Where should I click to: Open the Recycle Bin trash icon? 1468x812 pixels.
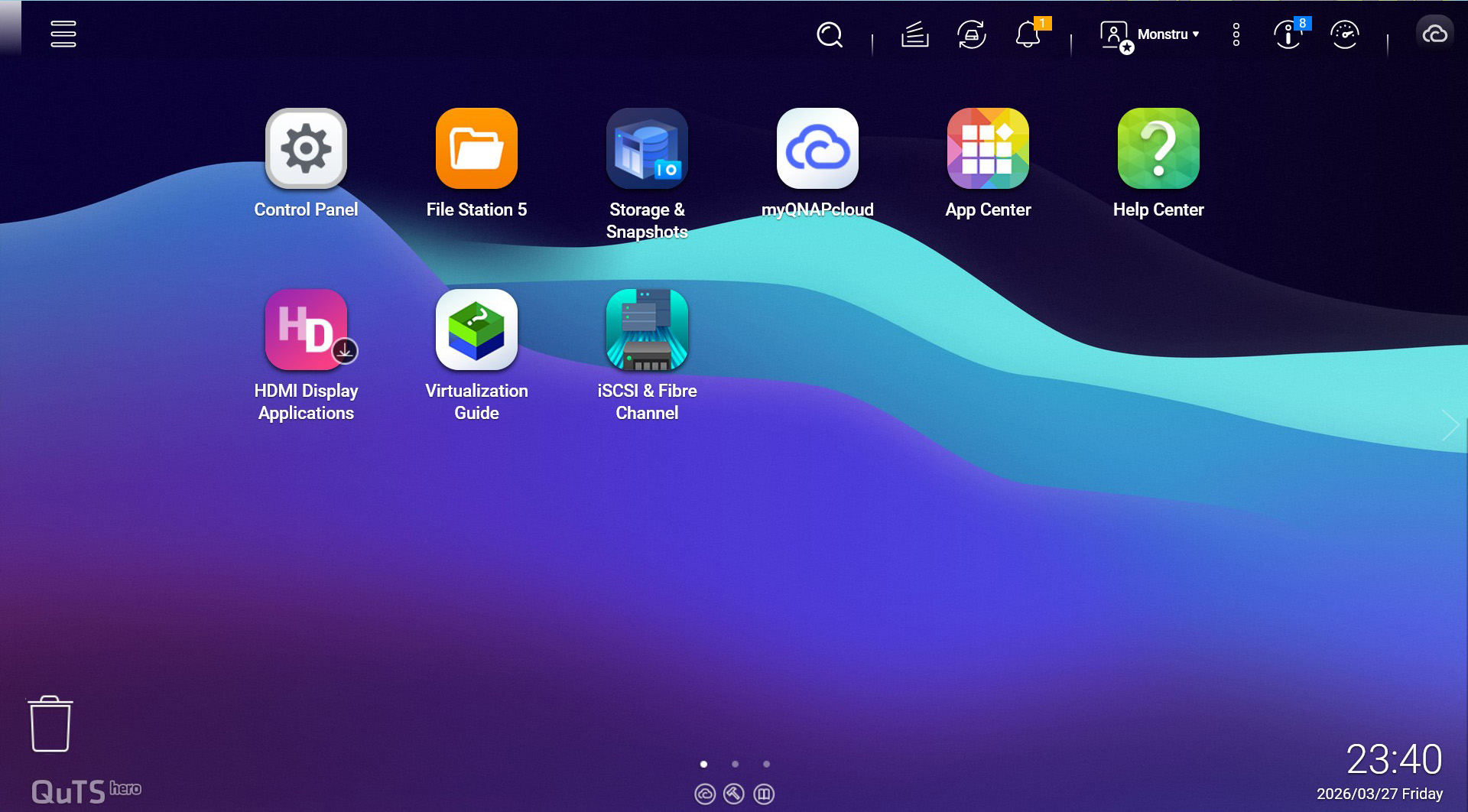click(x=50, y=723)
